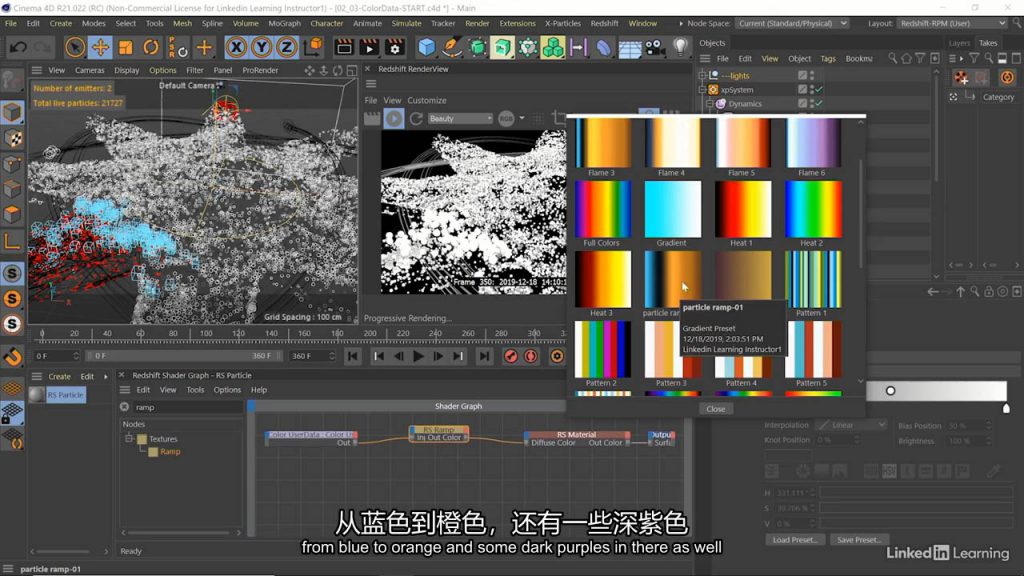Select the Scale tool

point(125,47)
